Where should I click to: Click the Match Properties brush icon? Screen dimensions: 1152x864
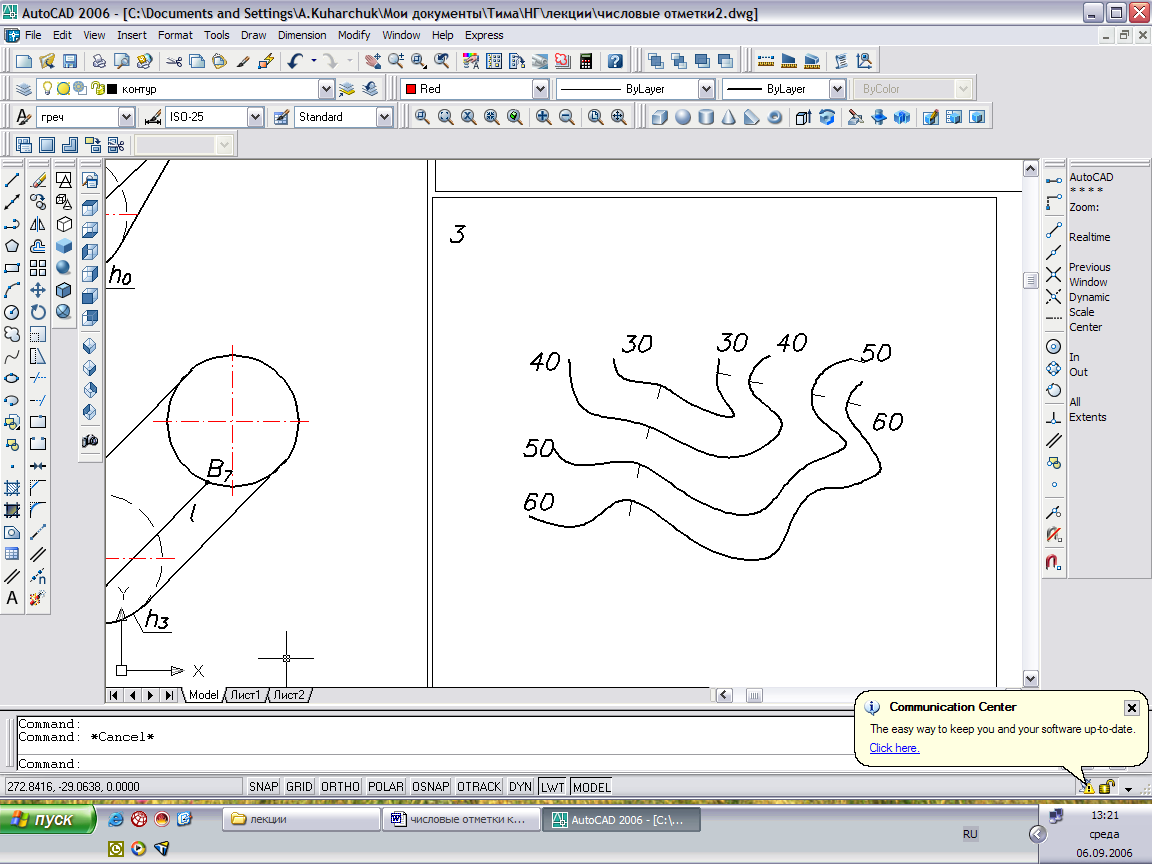[x=243, y=61]
